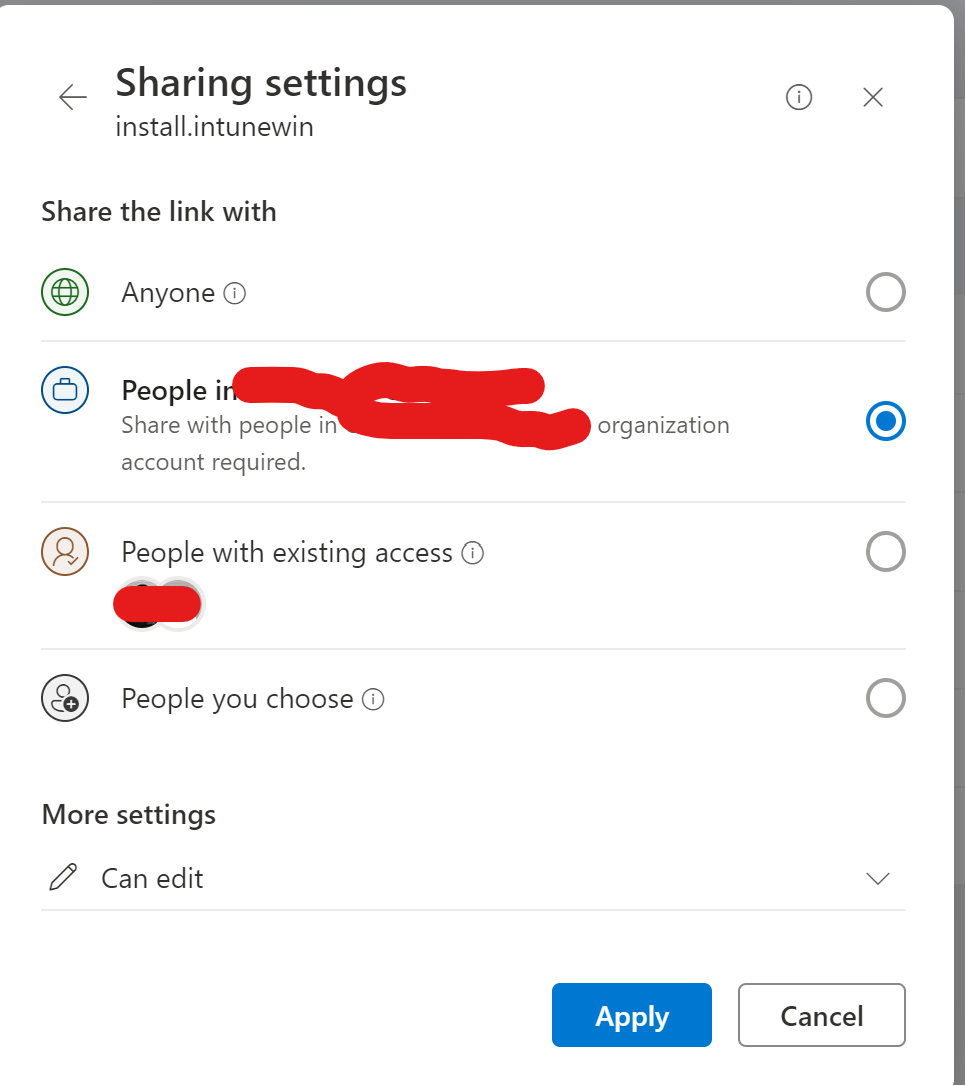
Task: Close the Sharing settings dialog
Action: (873, 97)
